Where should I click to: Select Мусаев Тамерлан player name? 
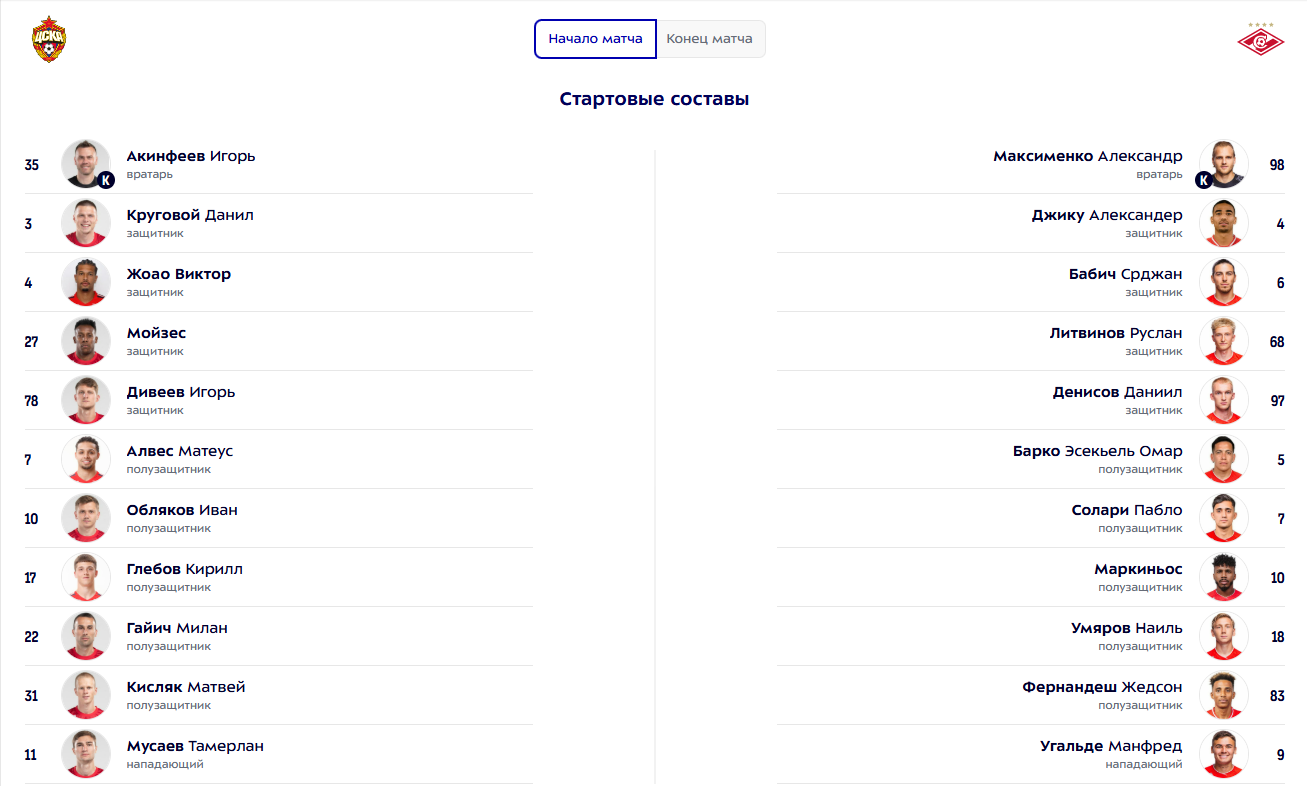click(195, 746)
